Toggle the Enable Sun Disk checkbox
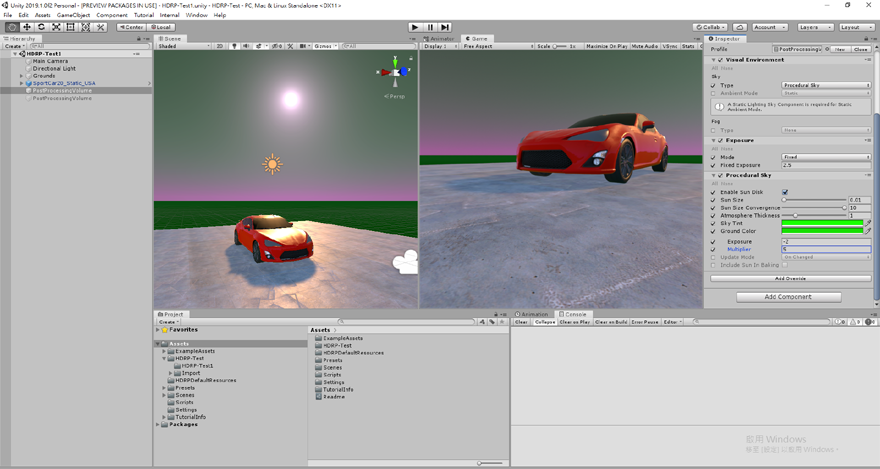880x469 pixels. pyautogui.click(x=785, y=192)
